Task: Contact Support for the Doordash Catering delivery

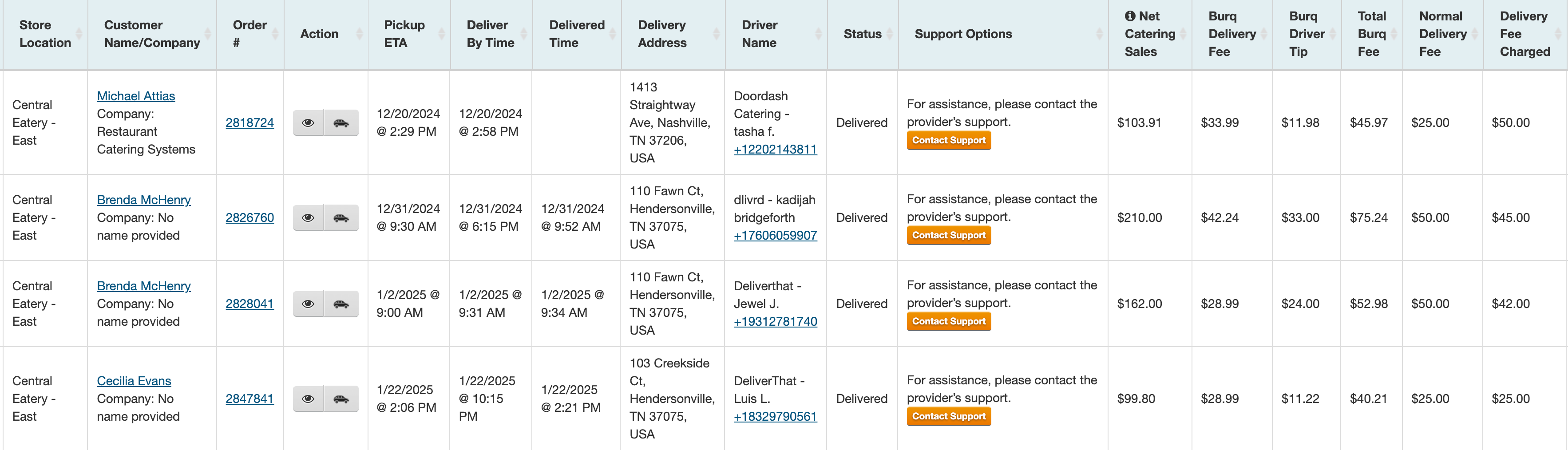Action: click(x=948, y=141)
